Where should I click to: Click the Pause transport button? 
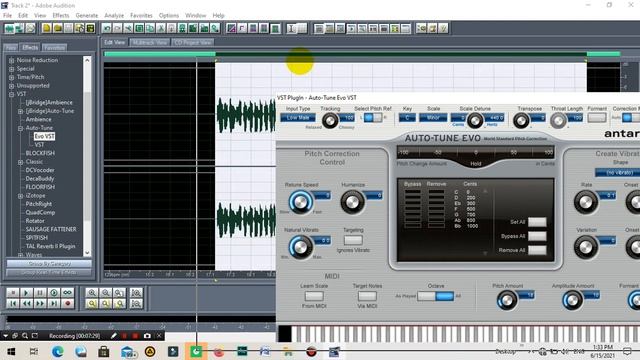[40, 293]
